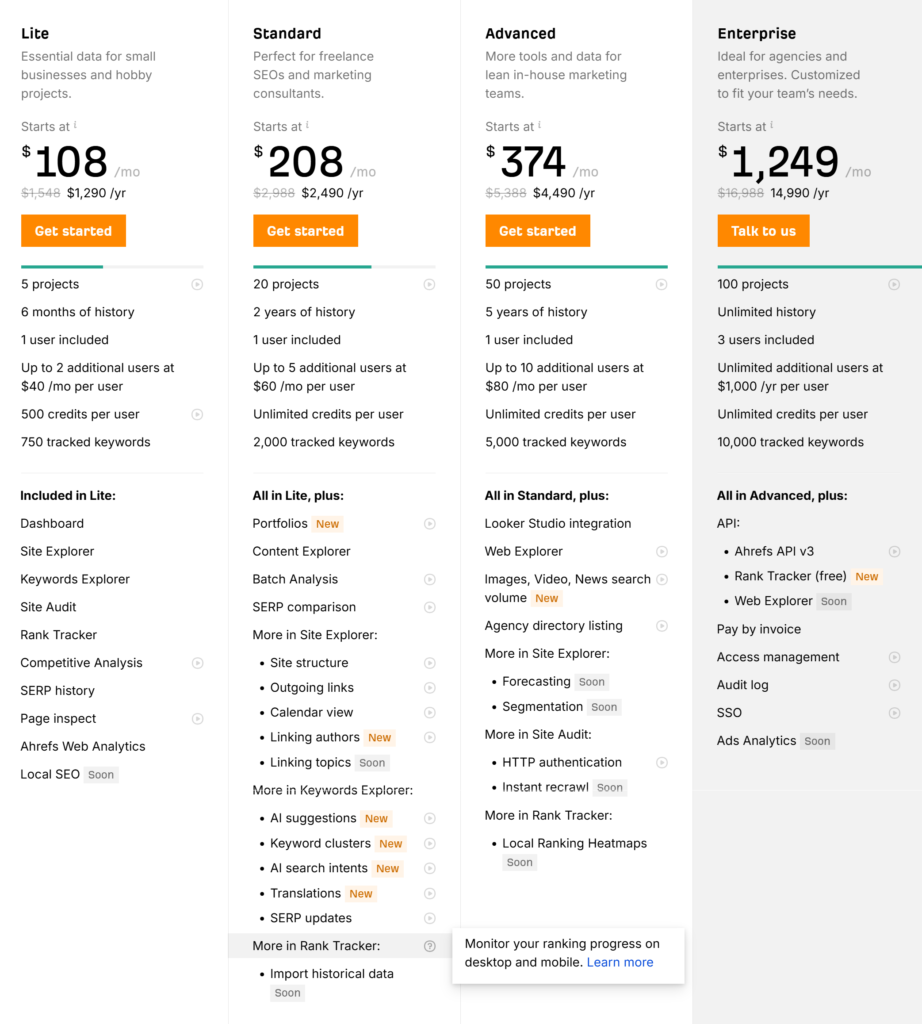Screen dimensions: 922x1024
Task: Click the play icon for Competitive Analysis
Action: [197, 663]
